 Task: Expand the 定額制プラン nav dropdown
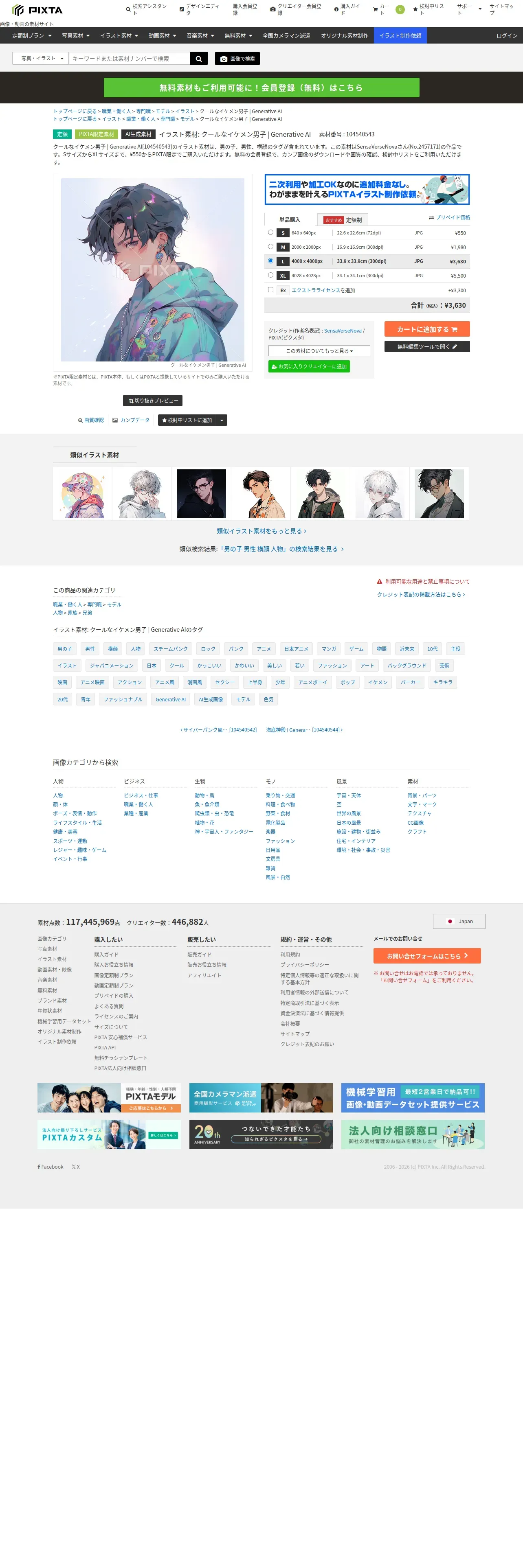[x=32, y=36]
